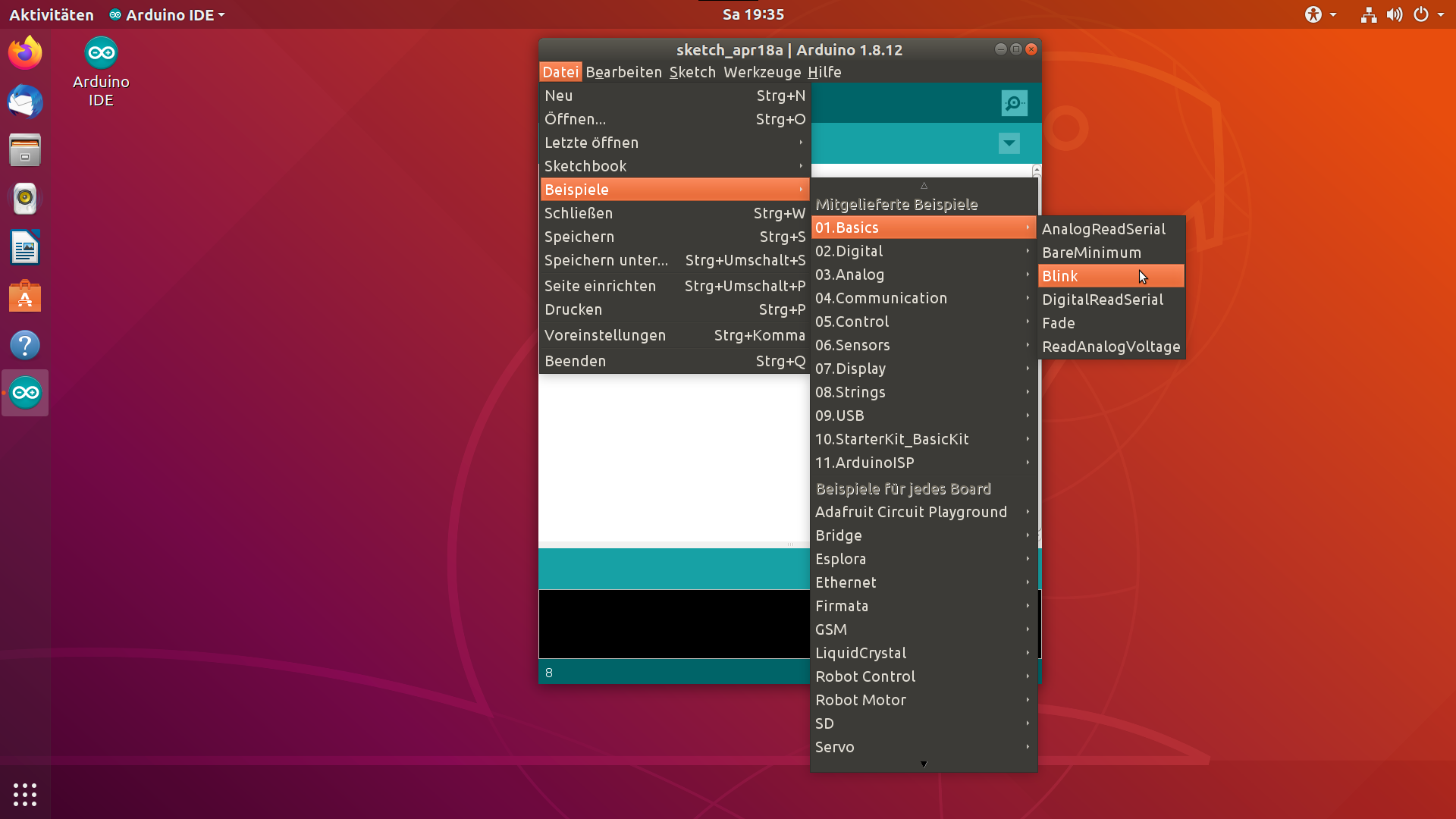This screenshot has height=819, width=1456.
Task: Open the Help icon in dock
Action: point(25,345)
